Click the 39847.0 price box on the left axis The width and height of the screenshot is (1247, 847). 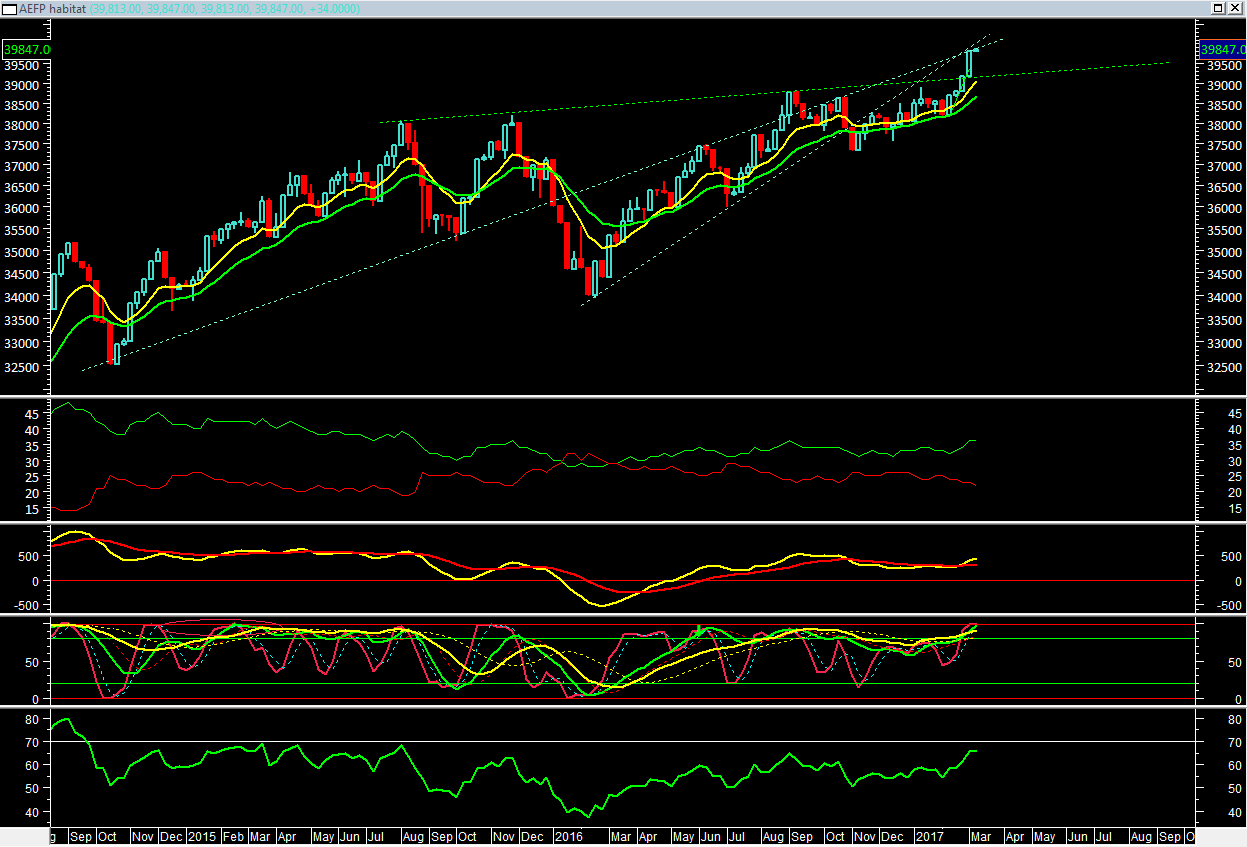26,47
